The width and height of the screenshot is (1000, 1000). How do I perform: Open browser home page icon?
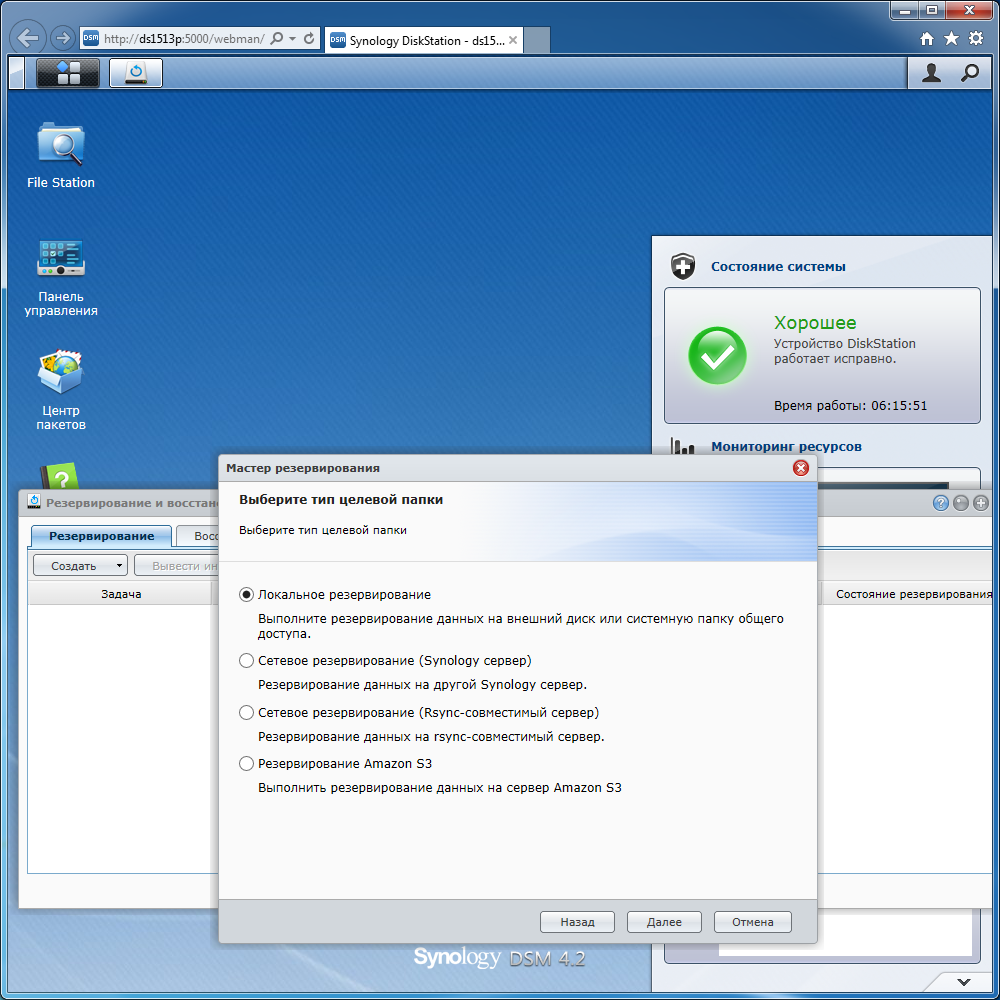[x=927, y=39]
